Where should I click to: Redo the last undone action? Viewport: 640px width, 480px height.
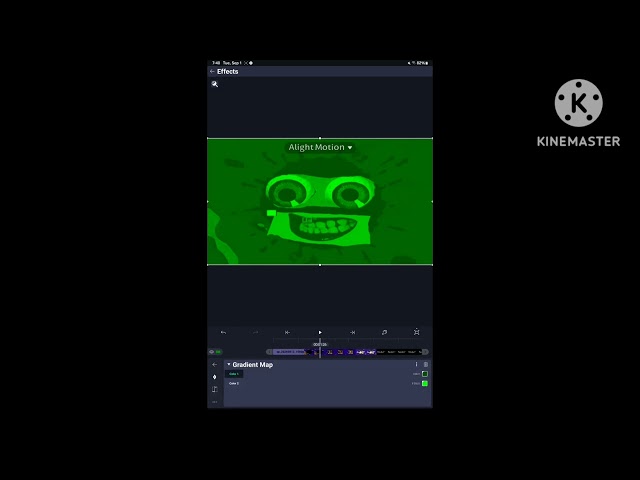pyautogui.click(x=256, y=332)
